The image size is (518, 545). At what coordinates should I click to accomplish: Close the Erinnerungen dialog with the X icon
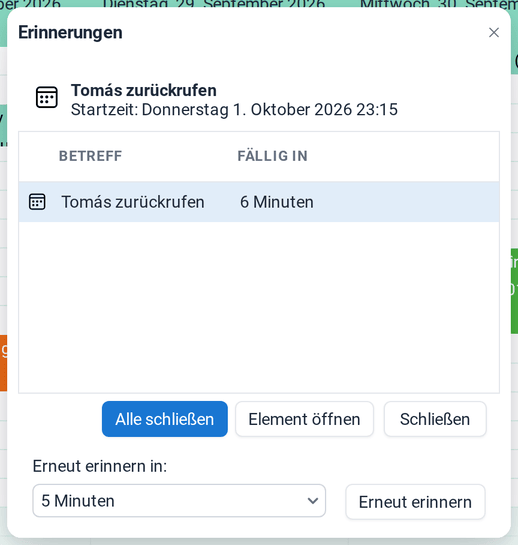tap(494, 33)
